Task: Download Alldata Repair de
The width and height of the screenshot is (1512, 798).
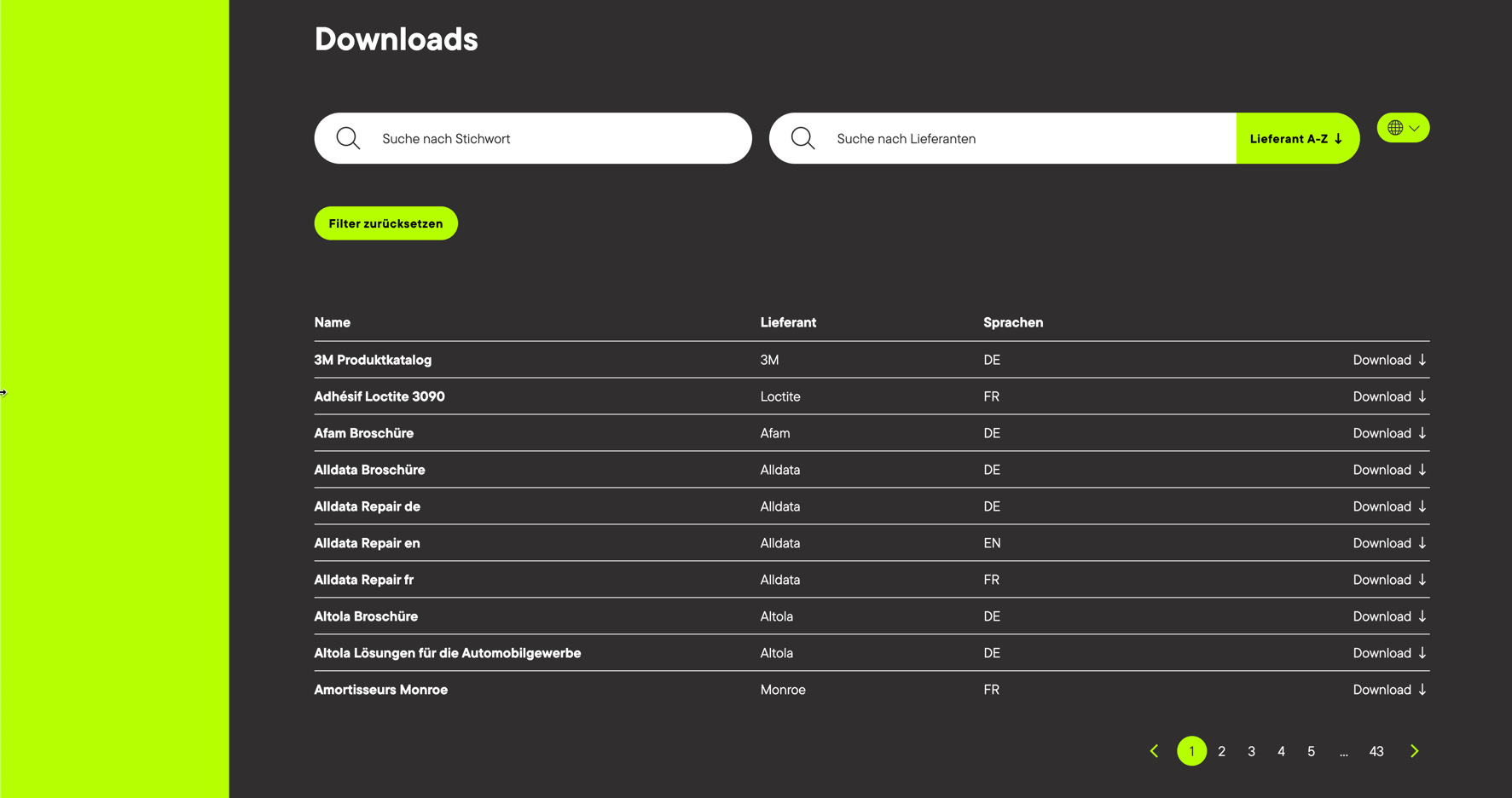Action: [x=1389, y=506]
